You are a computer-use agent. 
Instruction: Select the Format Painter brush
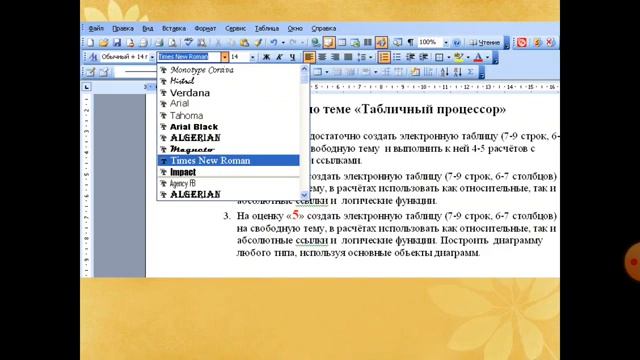point(258,42)
